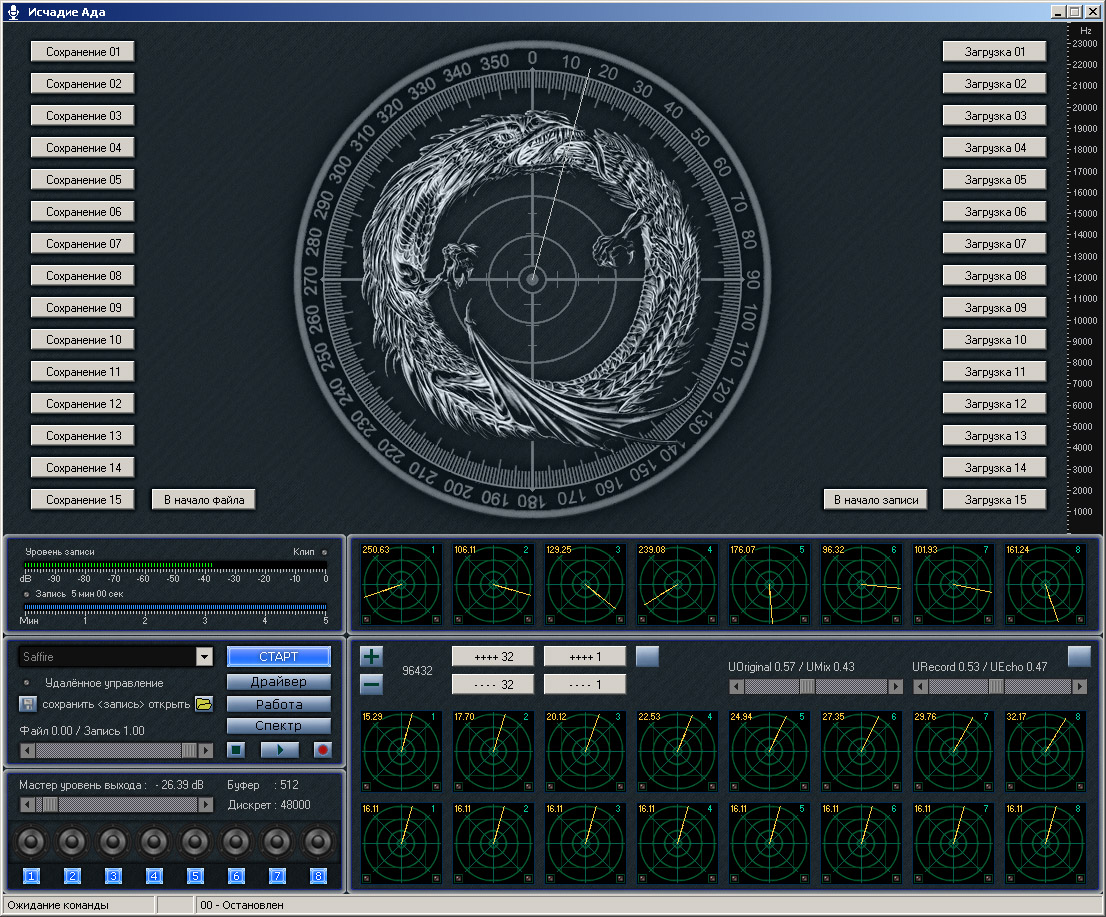Click the speaker knob above channel button 1
Image resolution: width=1106 pixels, height=917 pixels.
pos(31,841)
